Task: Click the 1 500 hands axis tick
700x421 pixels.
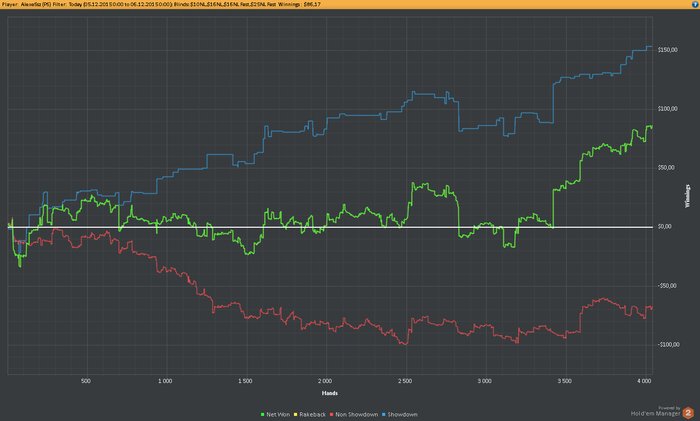Action: [245, 381]
